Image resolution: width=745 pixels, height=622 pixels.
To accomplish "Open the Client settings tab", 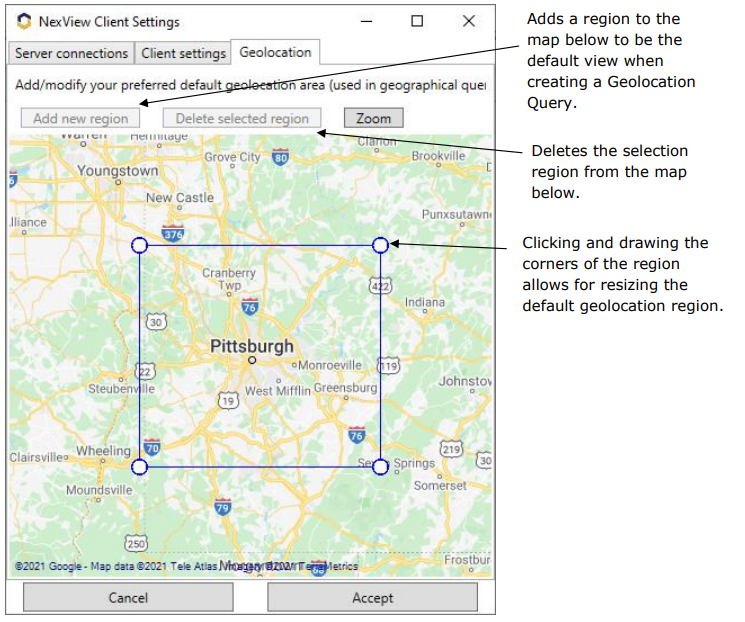I will click(183, 53).
